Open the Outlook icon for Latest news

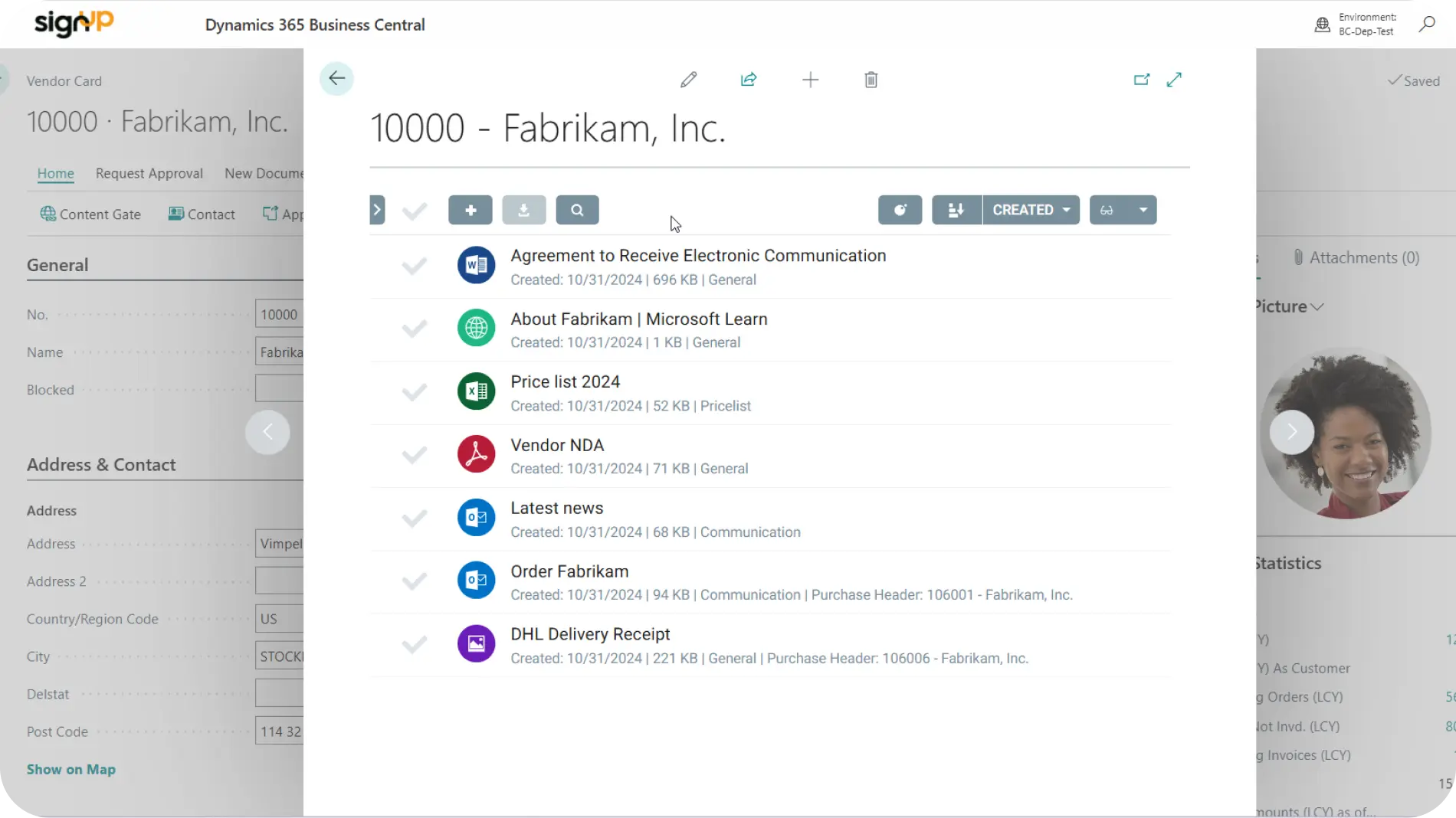[x=476, y=518]
